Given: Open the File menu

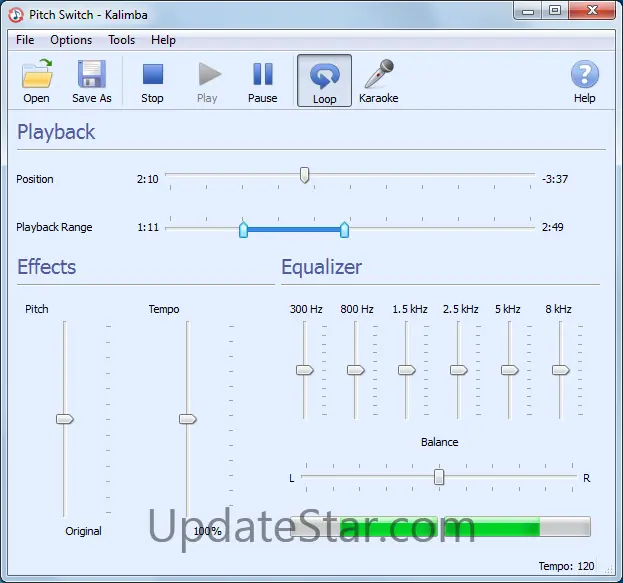Looking at the screenshot, I should point(25,40).
